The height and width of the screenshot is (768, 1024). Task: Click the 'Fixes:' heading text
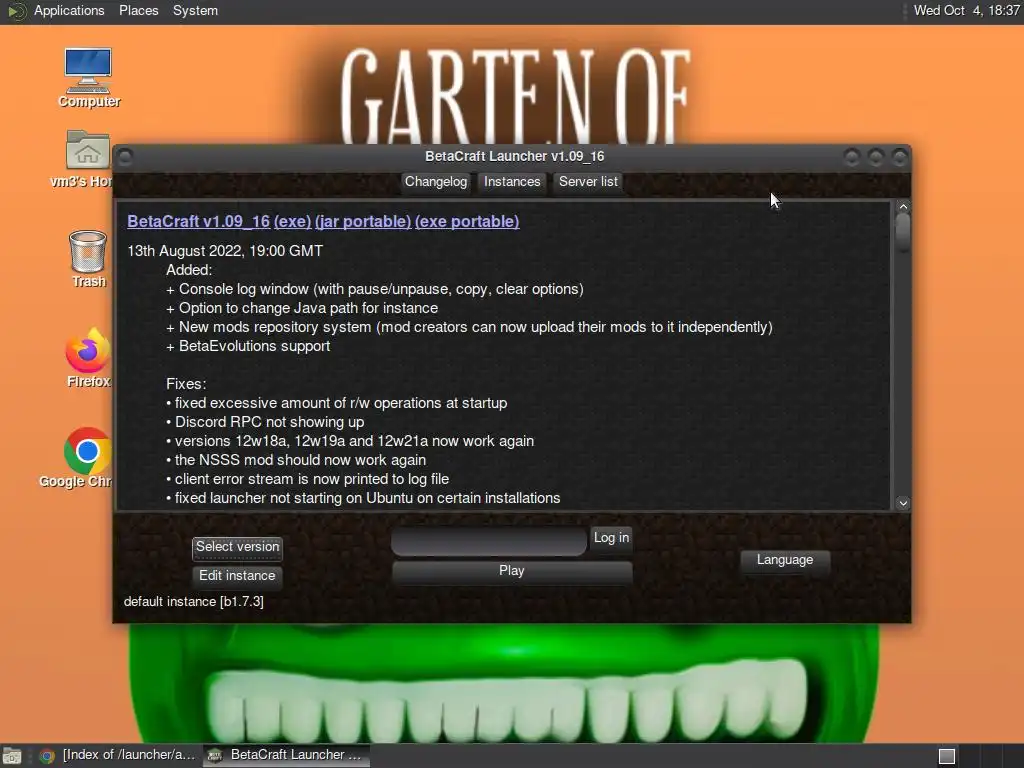tap(186, 385)
